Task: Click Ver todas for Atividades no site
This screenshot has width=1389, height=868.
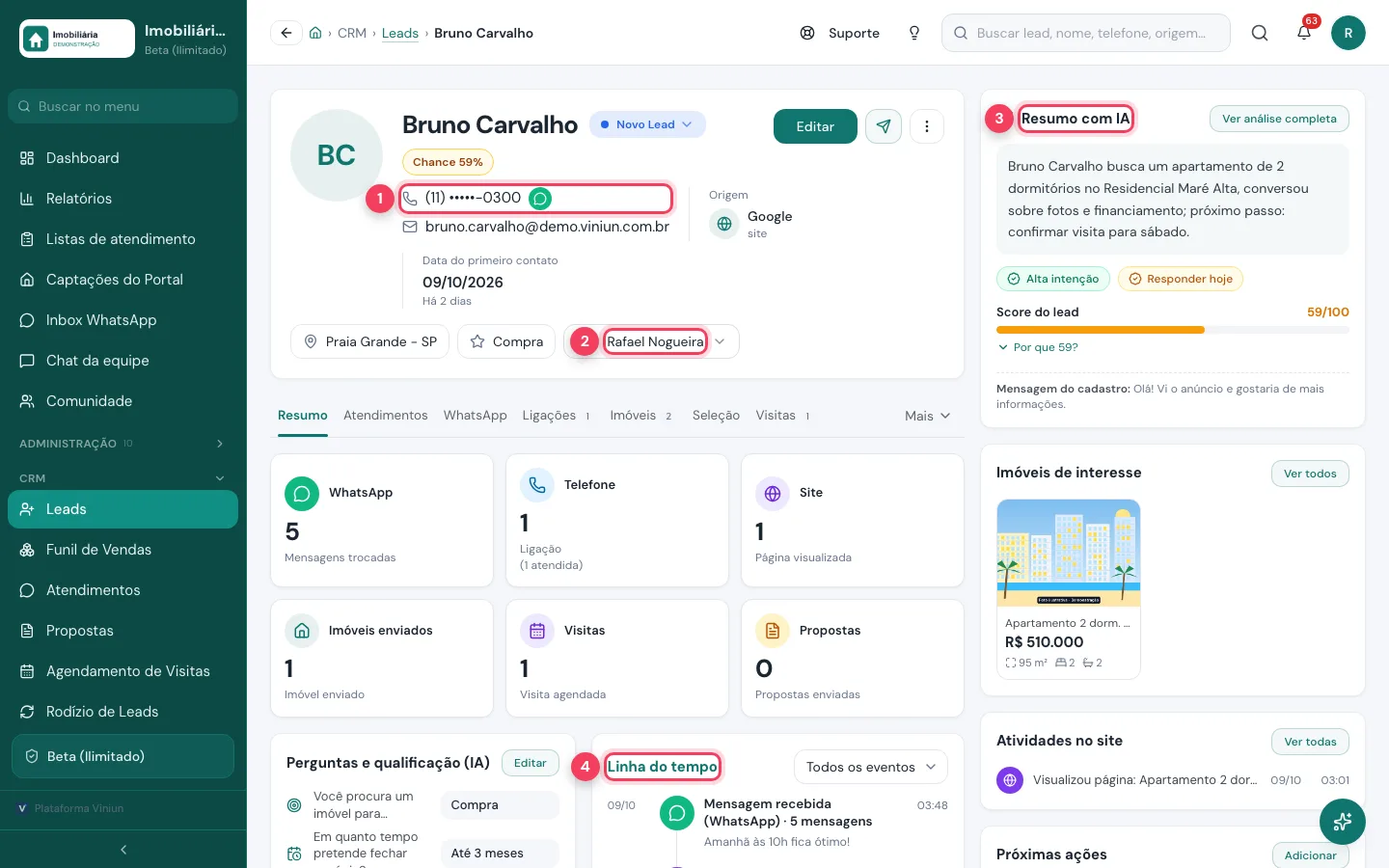Action: (x=1310, y=742)
